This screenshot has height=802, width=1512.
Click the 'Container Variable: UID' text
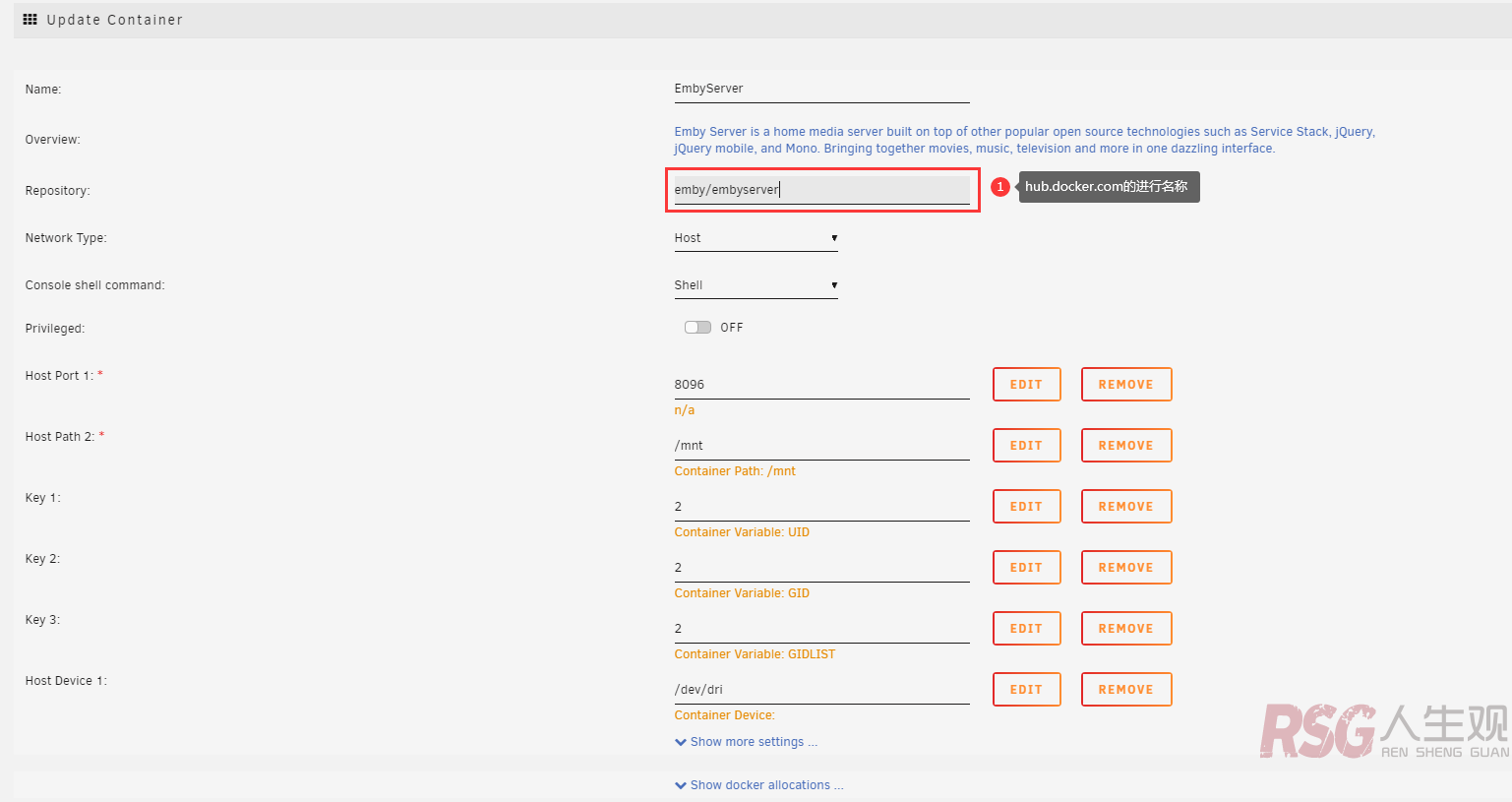742,532
